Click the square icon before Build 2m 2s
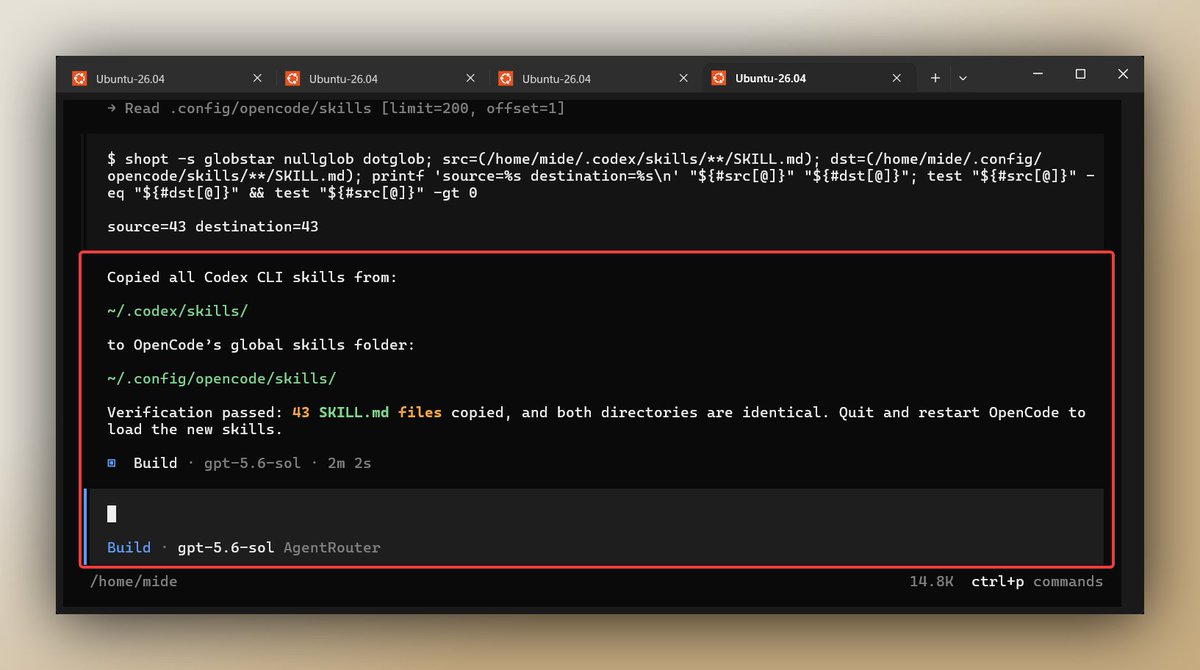Image resolution: width=1200 pixels, height=670 pixels. click(x=112, y=463)
